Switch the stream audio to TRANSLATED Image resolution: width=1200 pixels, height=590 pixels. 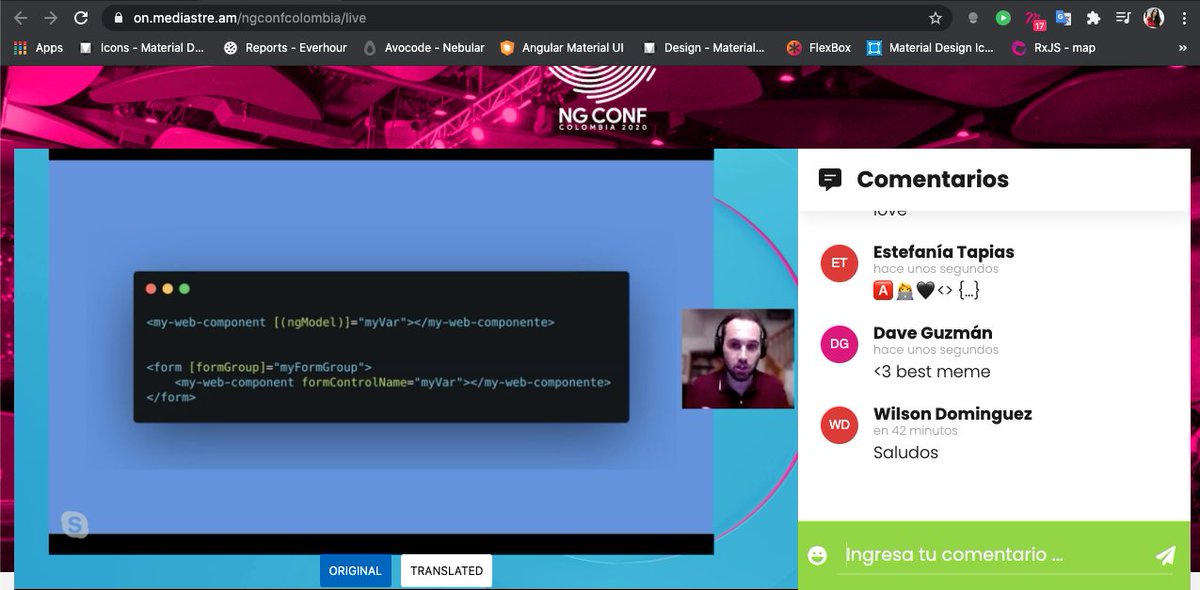(x=446, y=571)
